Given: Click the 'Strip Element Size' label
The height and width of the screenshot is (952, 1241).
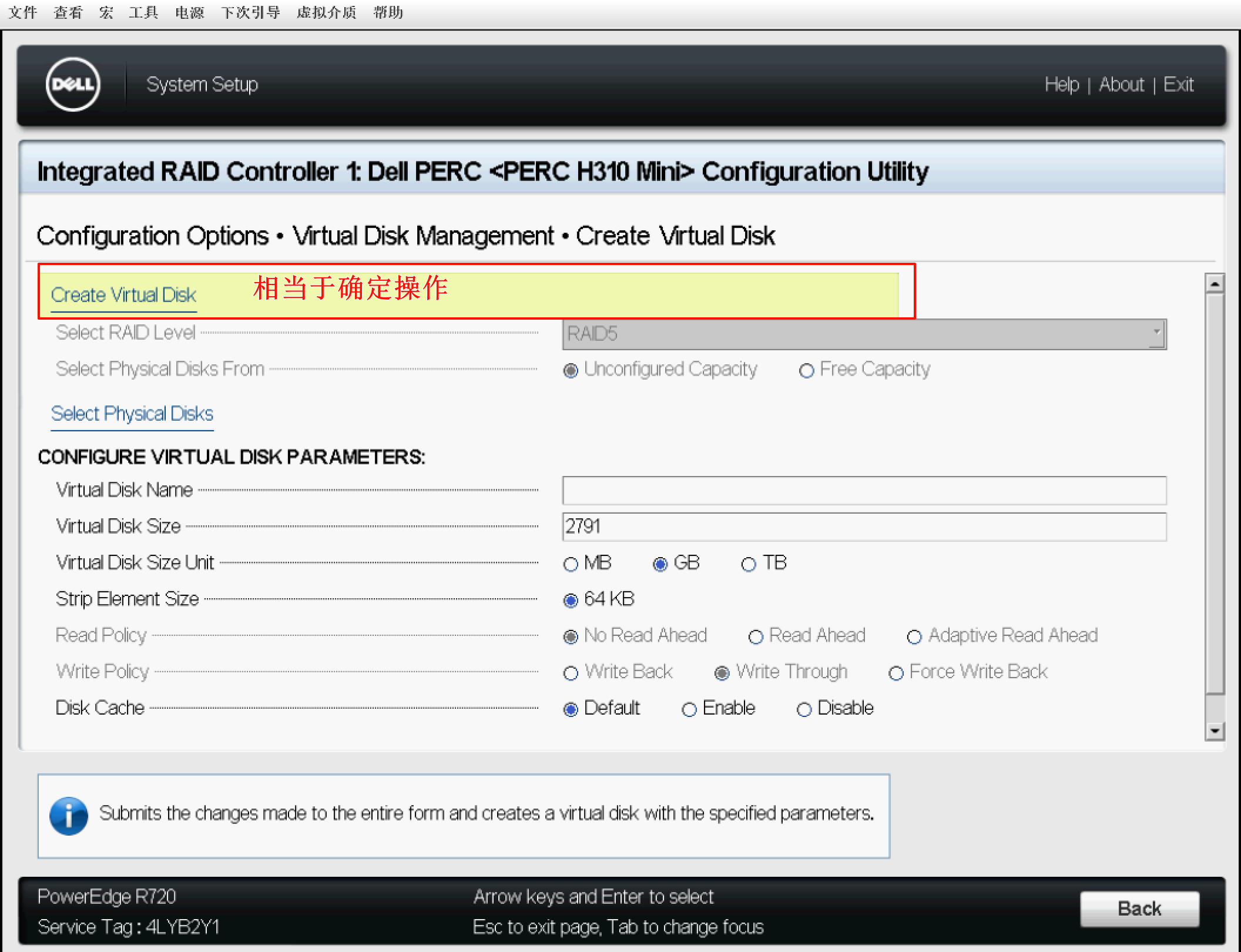Looking at the screenshot, I should pyautogui.click(x=128, y=599).
